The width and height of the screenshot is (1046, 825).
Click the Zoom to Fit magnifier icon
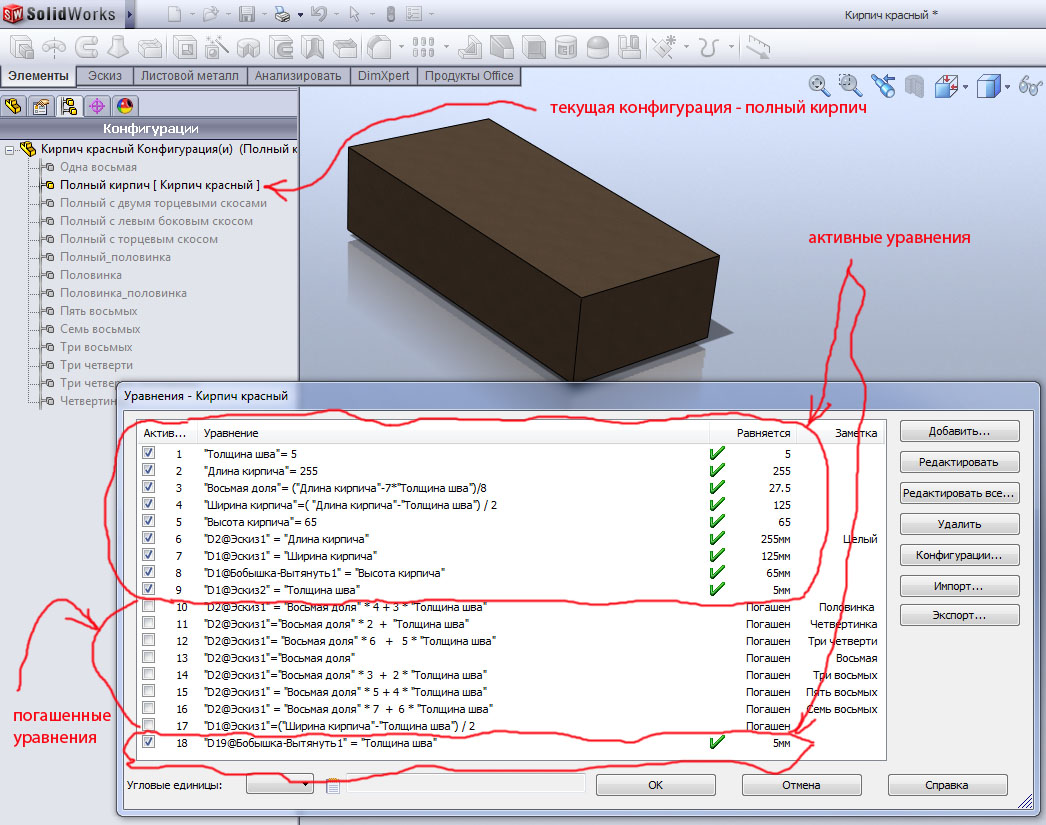tap(819, 86)
